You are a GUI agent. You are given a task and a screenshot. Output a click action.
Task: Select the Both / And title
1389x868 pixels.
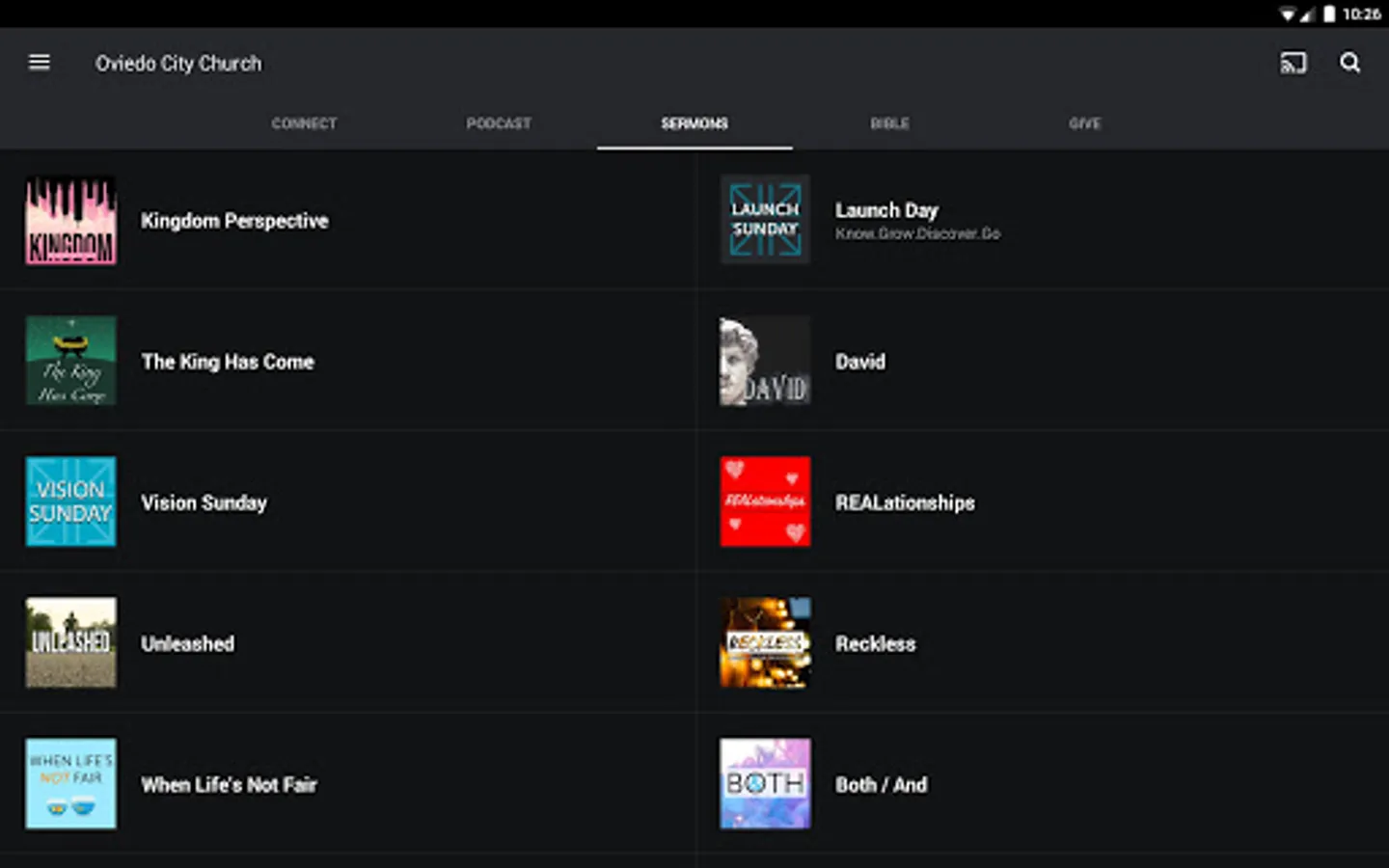(881, 785)
